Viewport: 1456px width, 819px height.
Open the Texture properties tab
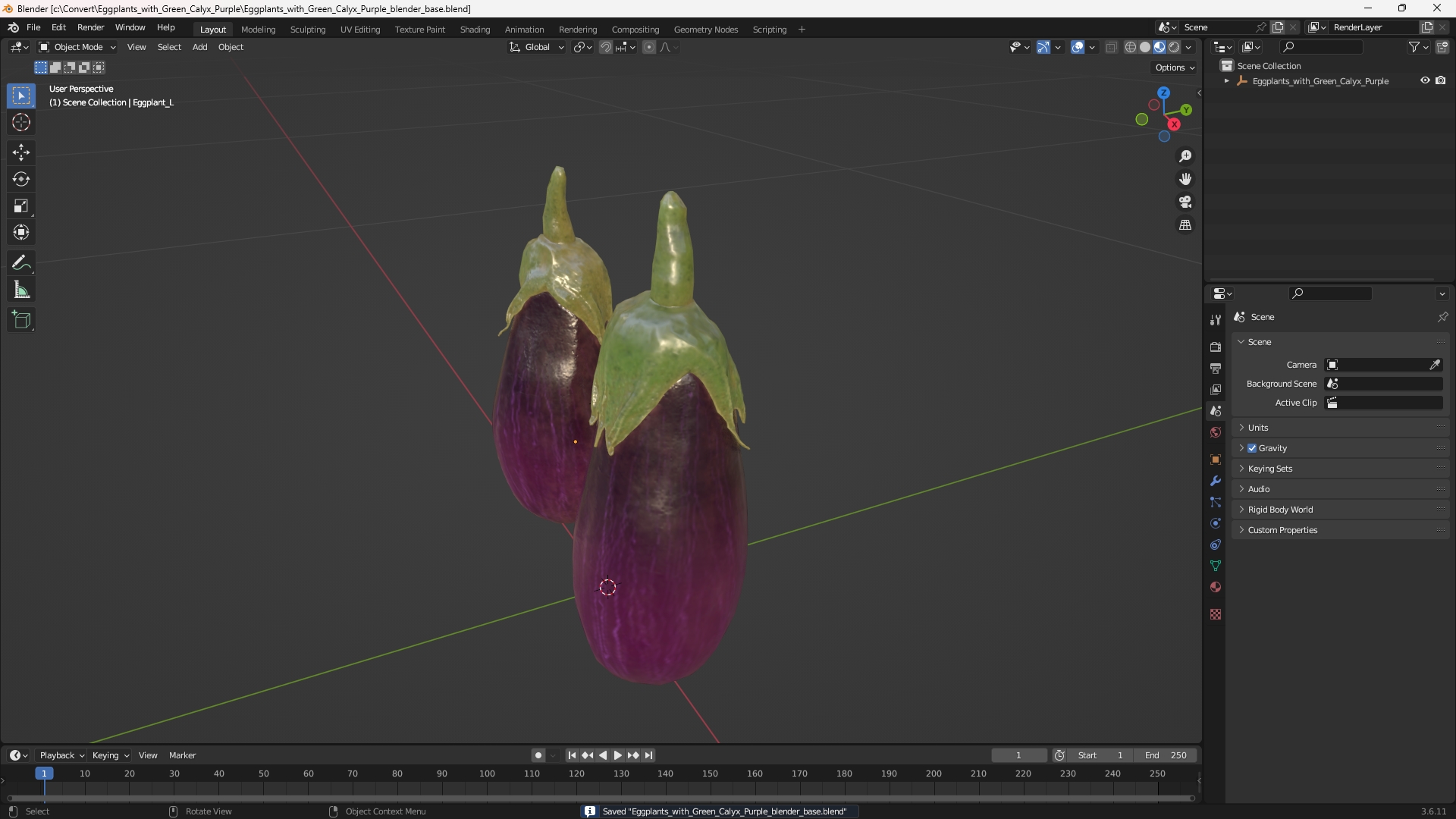coord(1216,614)
